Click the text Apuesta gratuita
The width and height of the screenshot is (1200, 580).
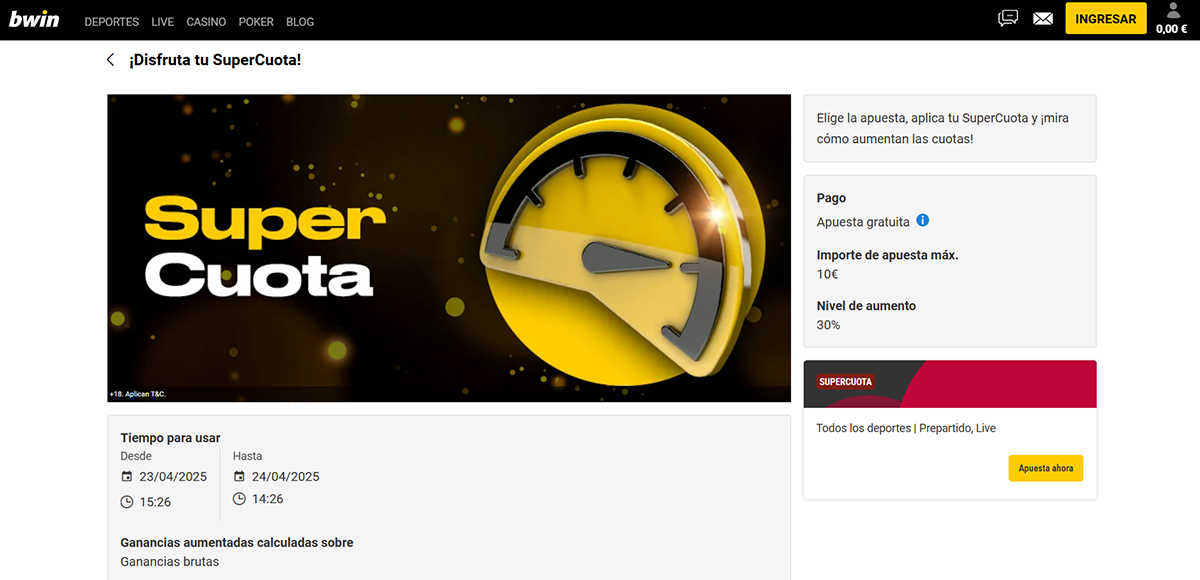[863, 222]
